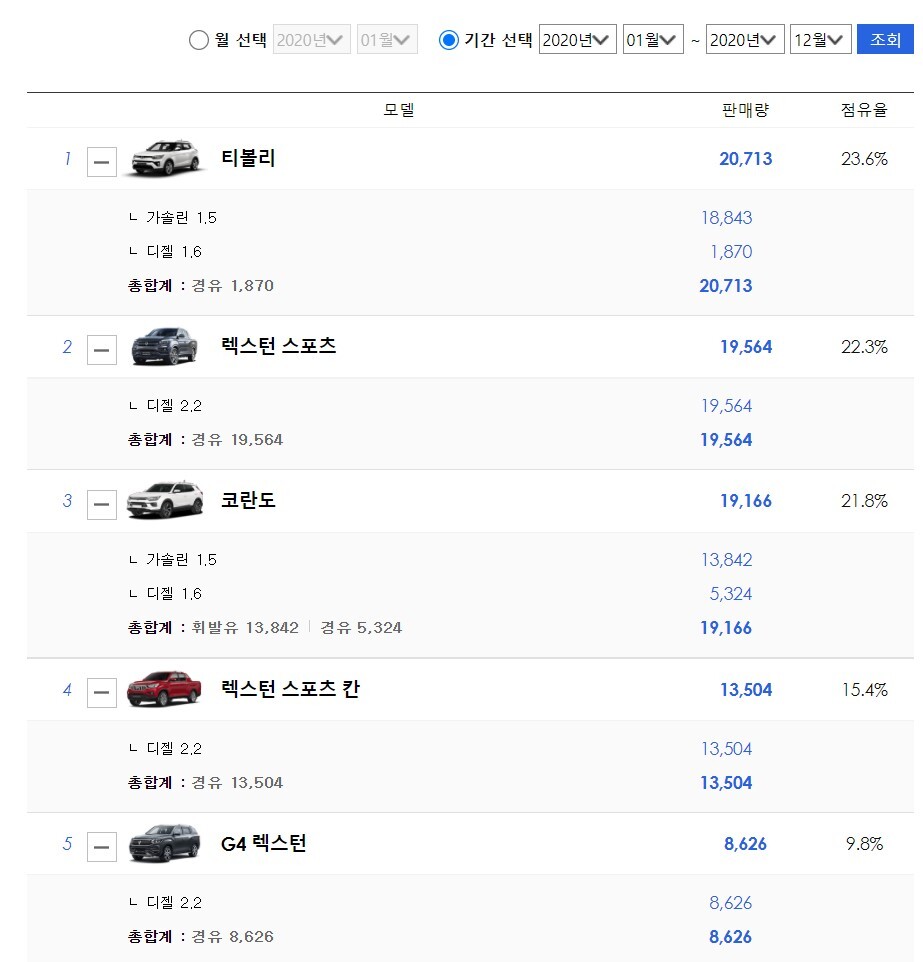Click the 총합계 경유 13,504 summary
923x962 pixels.
205,782
